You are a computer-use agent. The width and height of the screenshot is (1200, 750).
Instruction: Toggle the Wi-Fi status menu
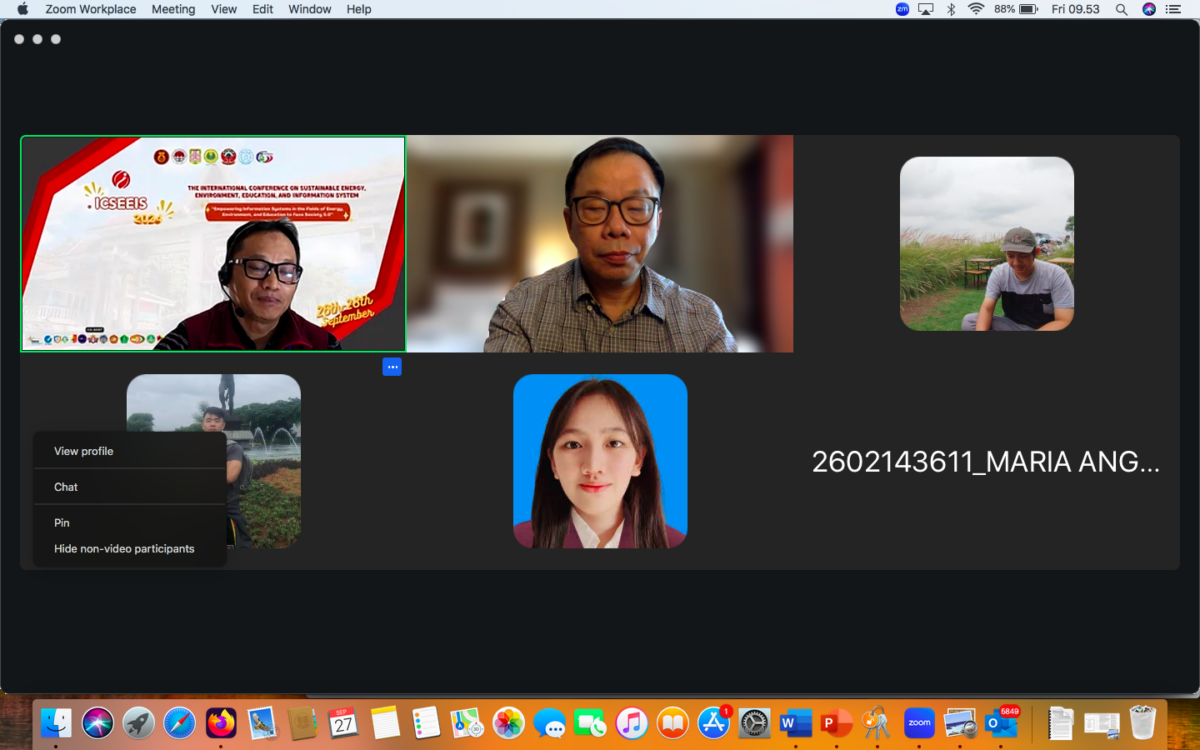click(976, 9)
